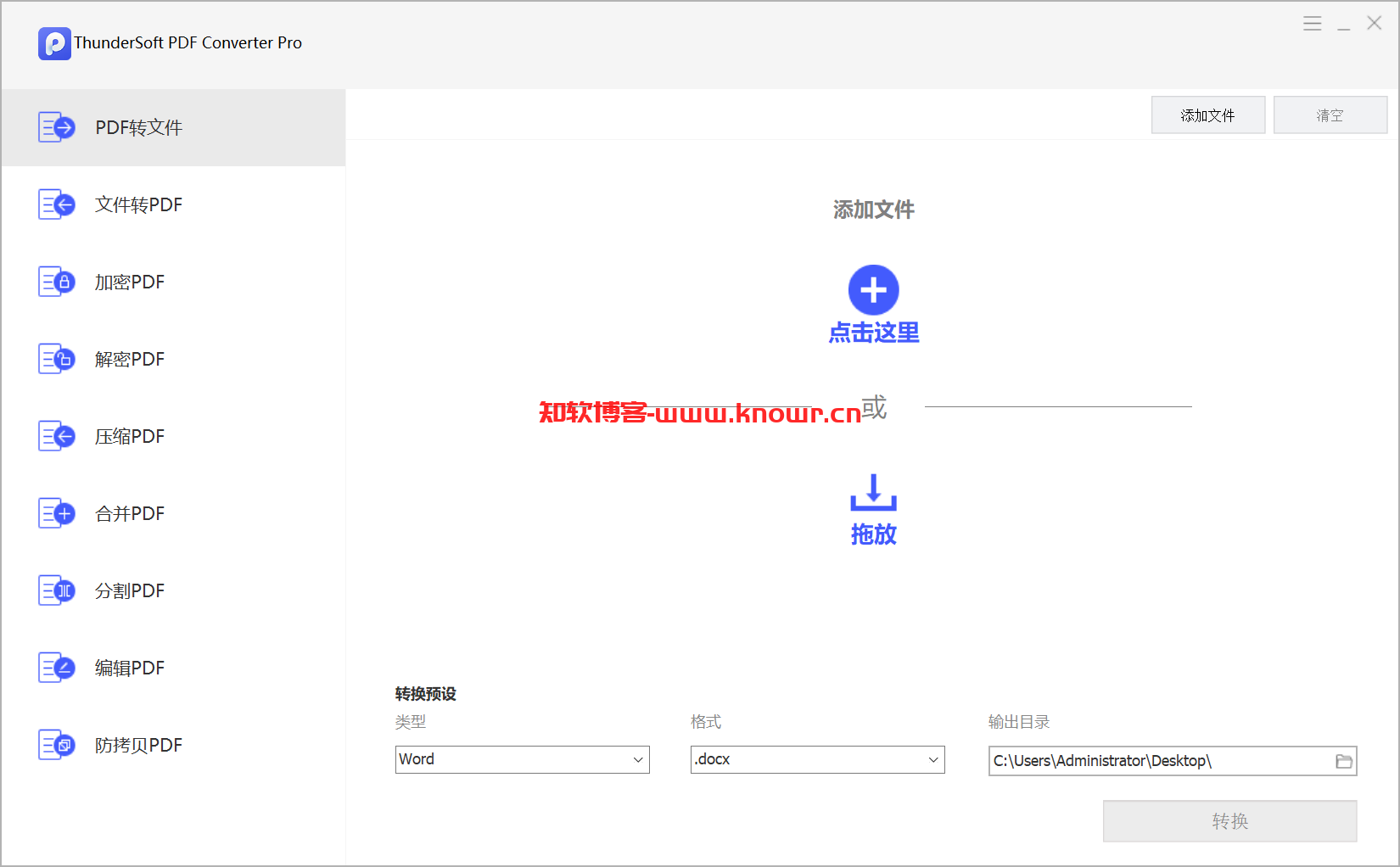Click the 添加文件 button
The width and height of the screenshot is (1400, 867).
pos(1207,115)
